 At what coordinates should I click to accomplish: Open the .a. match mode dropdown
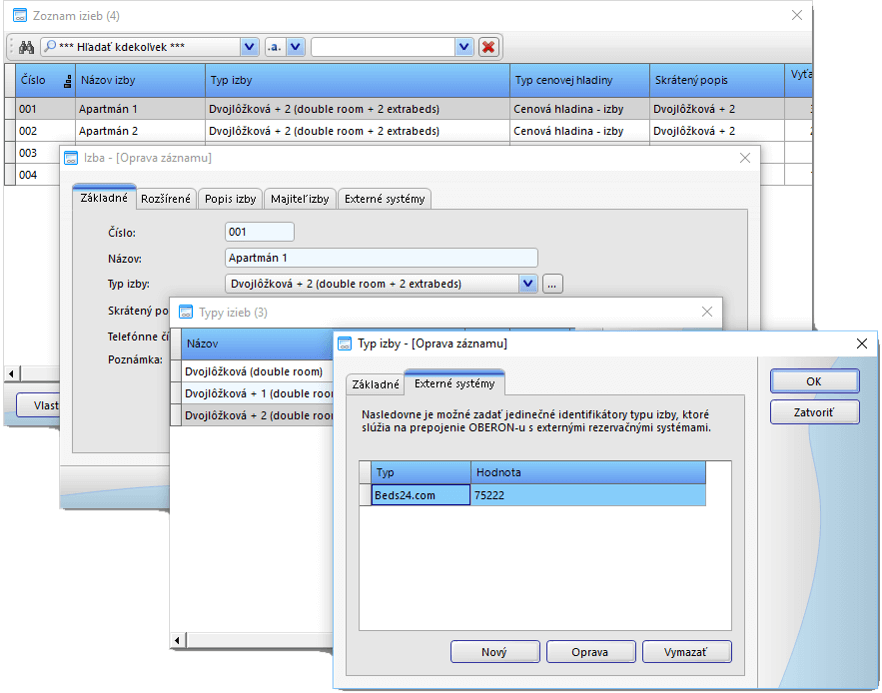tap(295, 47)
